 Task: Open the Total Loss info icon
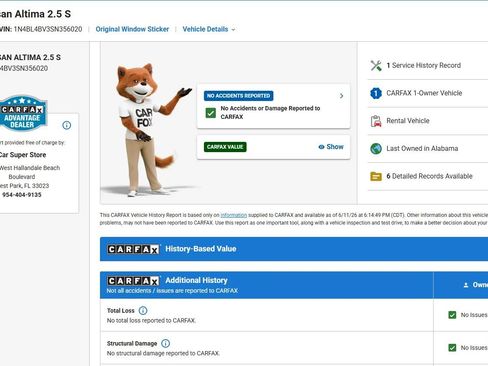point(143,311)
